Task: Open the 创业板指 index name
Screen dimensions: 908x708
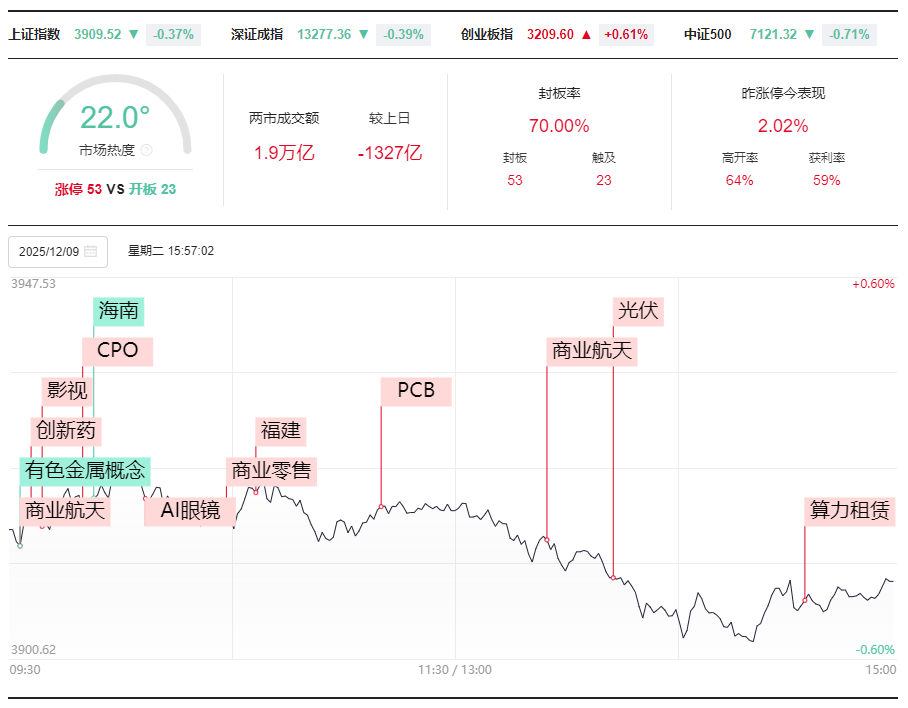Action: tap(487, 34)
